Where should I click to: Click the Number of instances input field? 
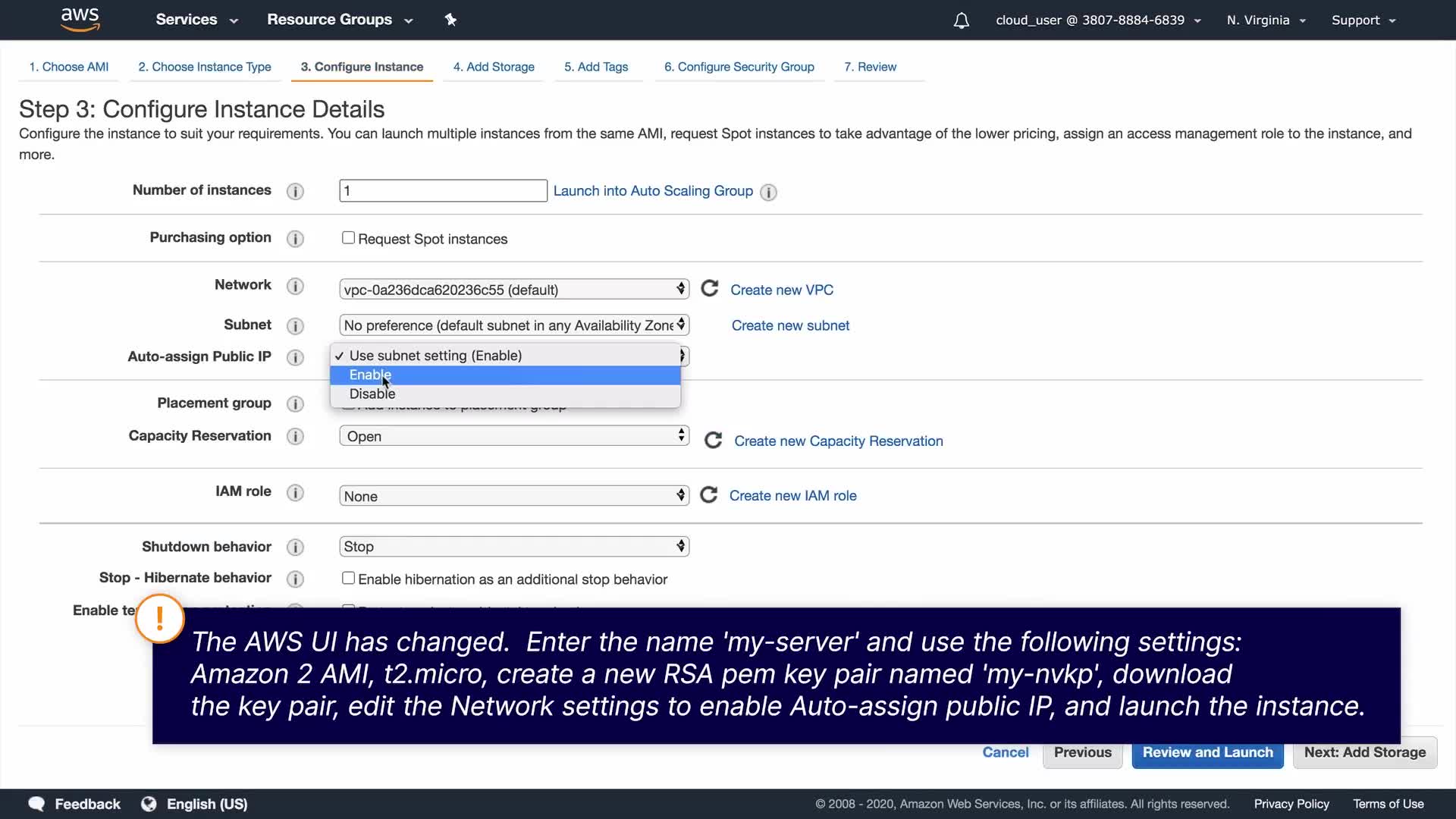click(443, 191)
